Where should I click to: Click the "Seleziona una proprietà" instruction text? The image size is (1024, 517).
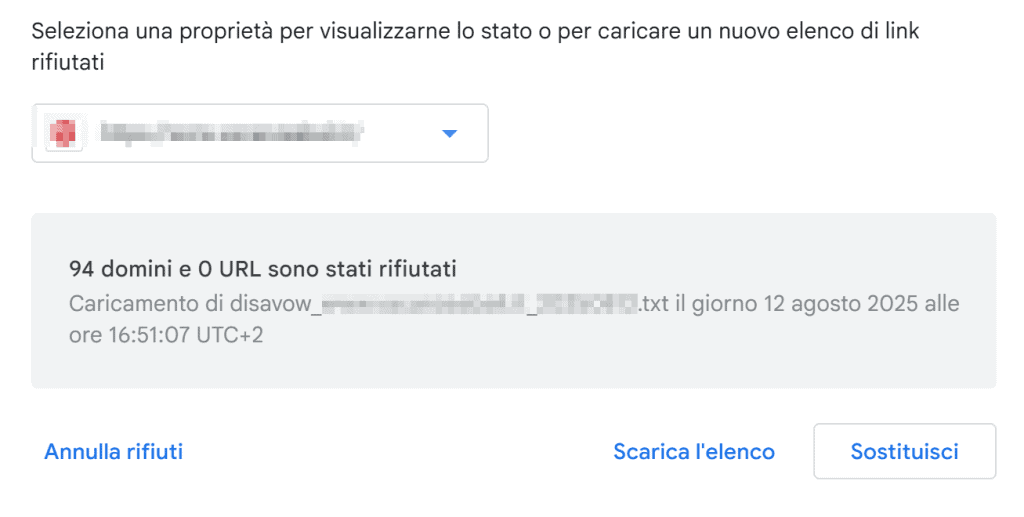tap(162, 30)
